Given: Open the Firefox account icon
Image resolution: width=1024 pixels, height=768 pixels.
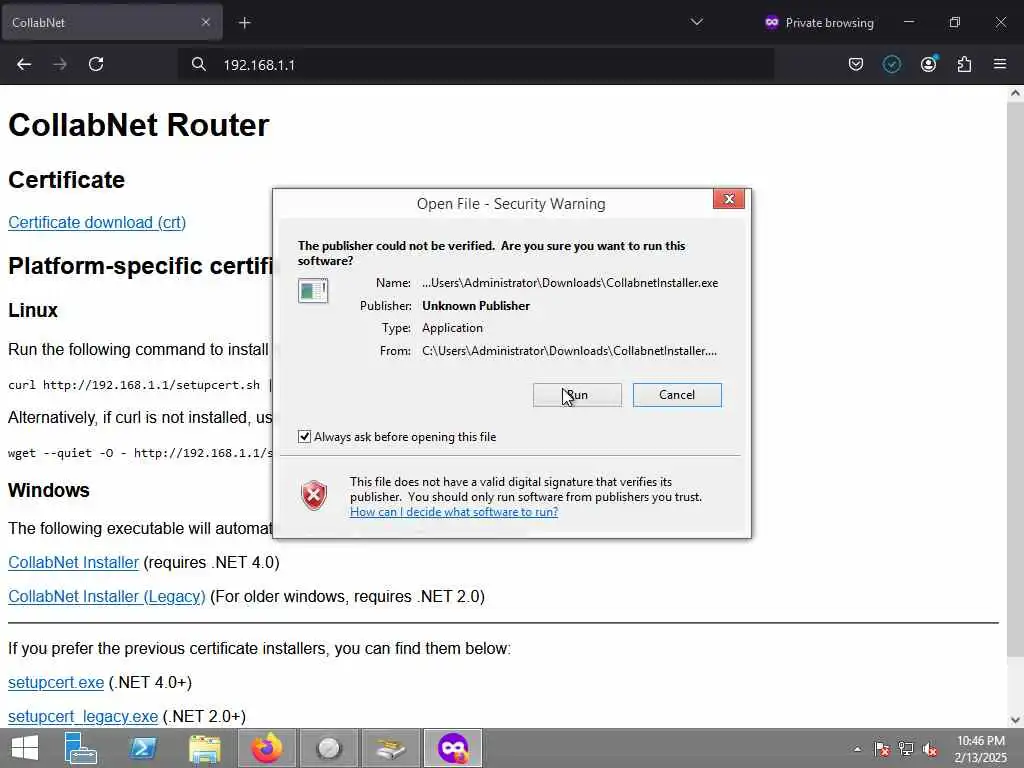Looking at the screenshot, I should coord(928,64).
